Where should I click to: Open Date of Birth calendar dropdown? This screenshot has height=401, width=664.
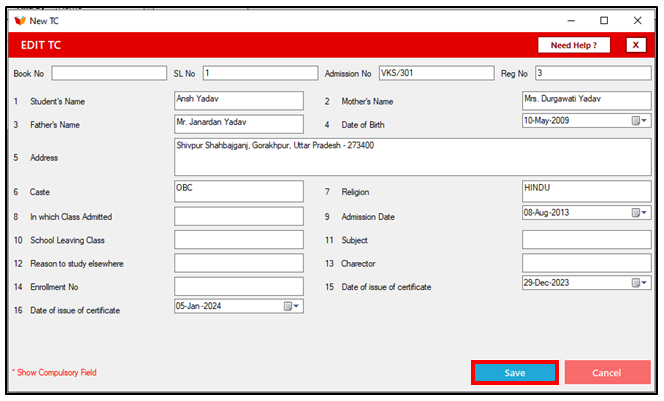(639, 121)
